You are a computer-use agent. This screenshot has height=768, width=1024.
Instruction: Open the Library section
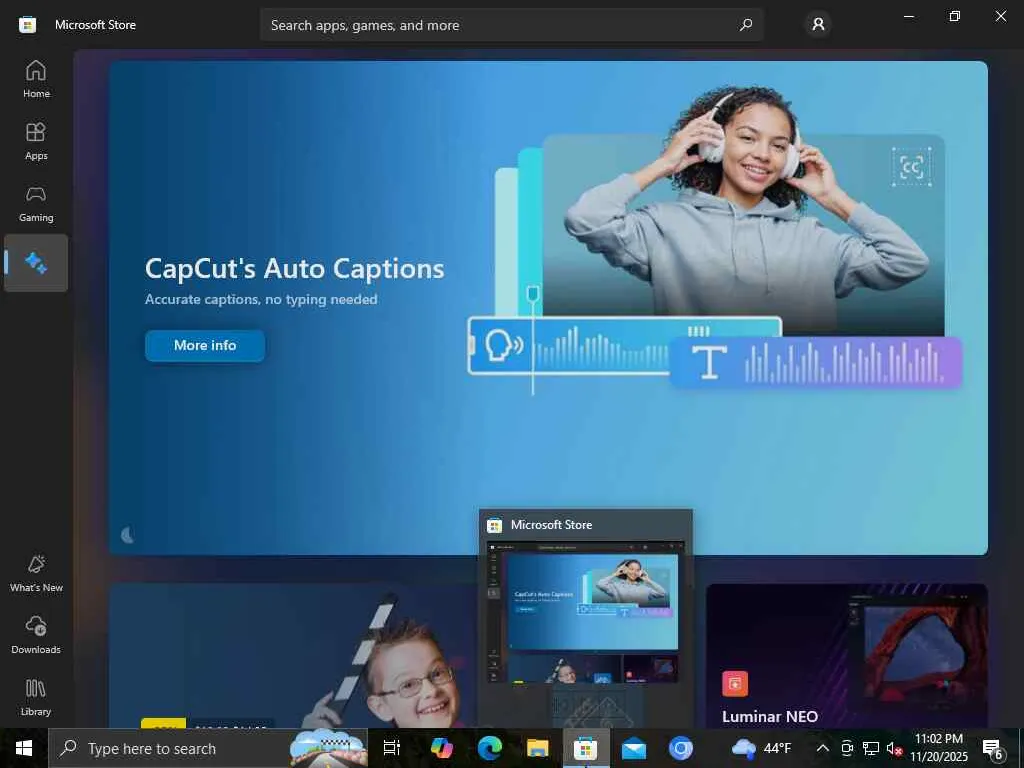(36, 697)
